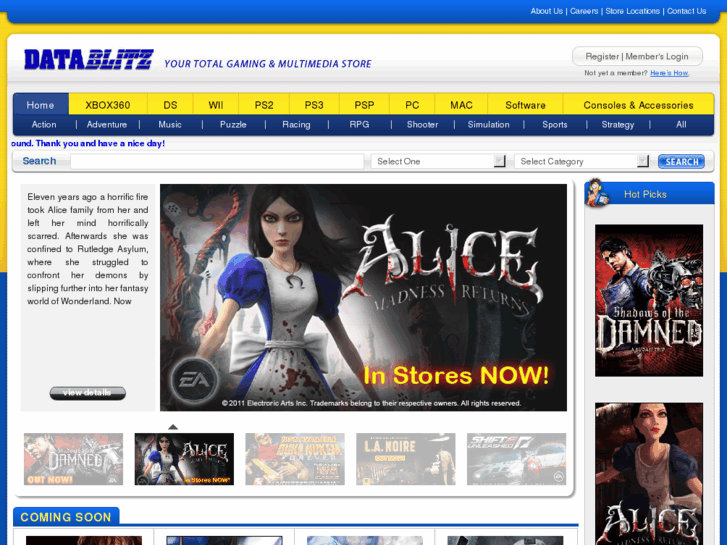This screenshot has height=545, width=727.
Task: Choose the Shooter genre
Action: click(422, 124)
